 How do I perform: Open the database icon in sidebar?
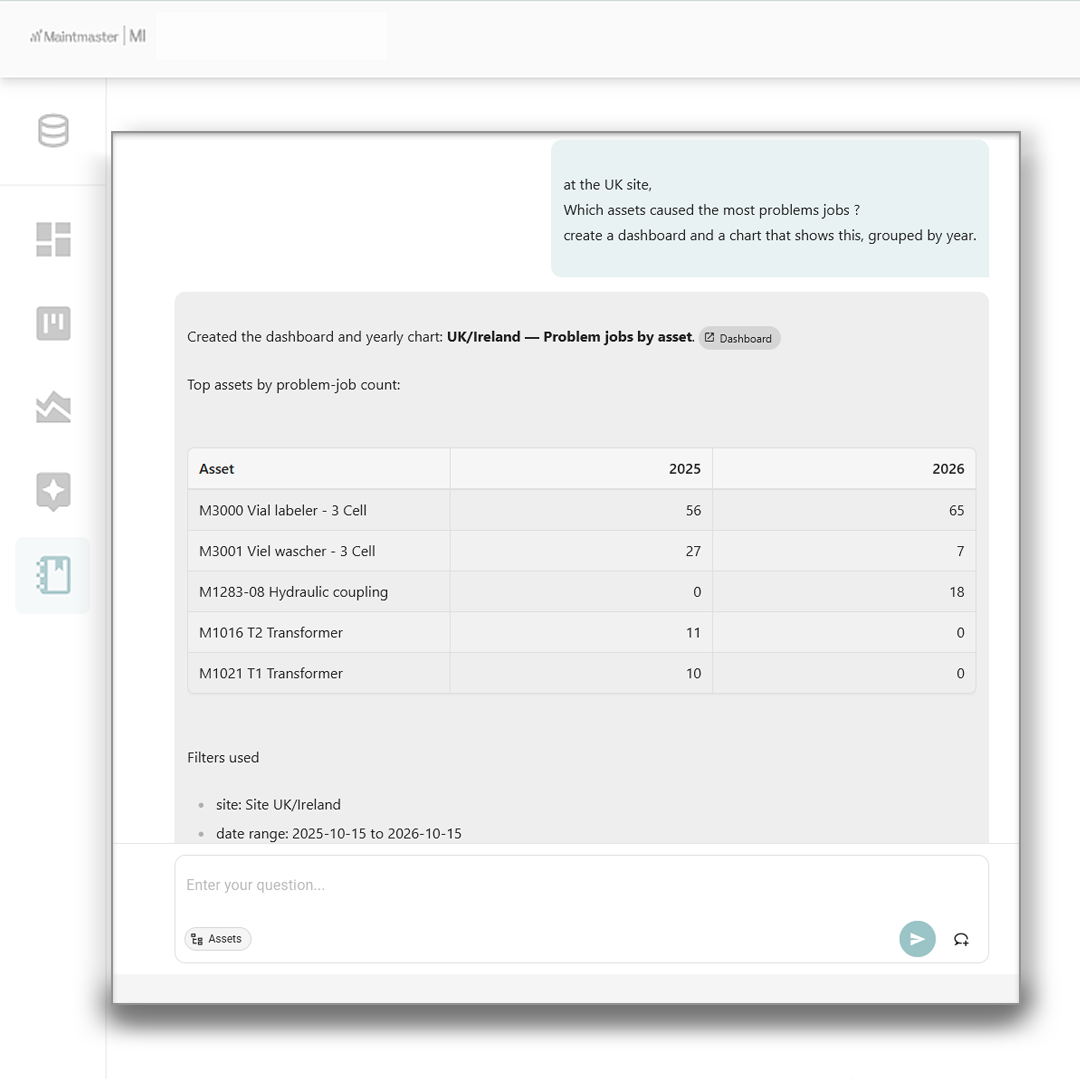coord(53,131)
